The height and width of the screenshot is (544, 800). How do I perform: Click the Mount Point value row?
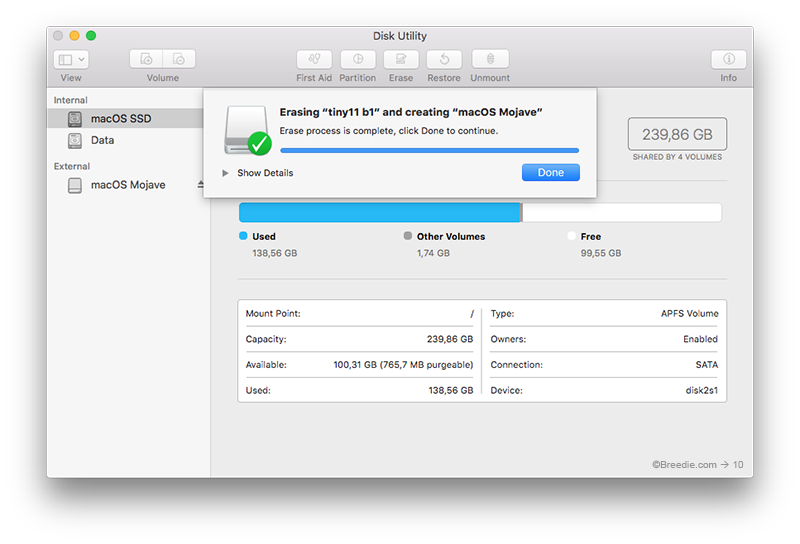pyautogui.click(x=359, y=313)
